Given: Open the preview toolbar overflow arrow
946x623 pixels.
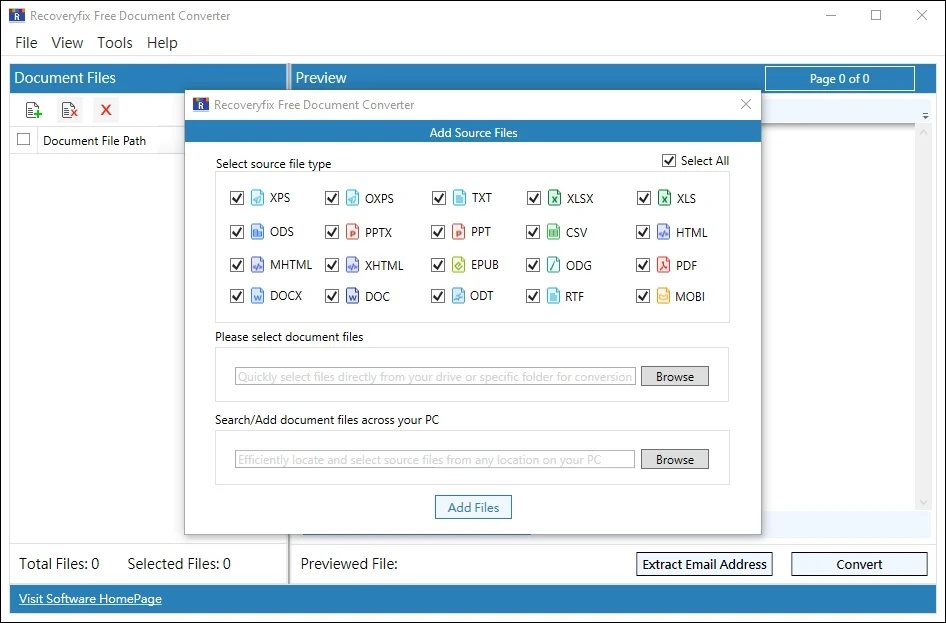Looking at the screenshot, I should point(925,115).
